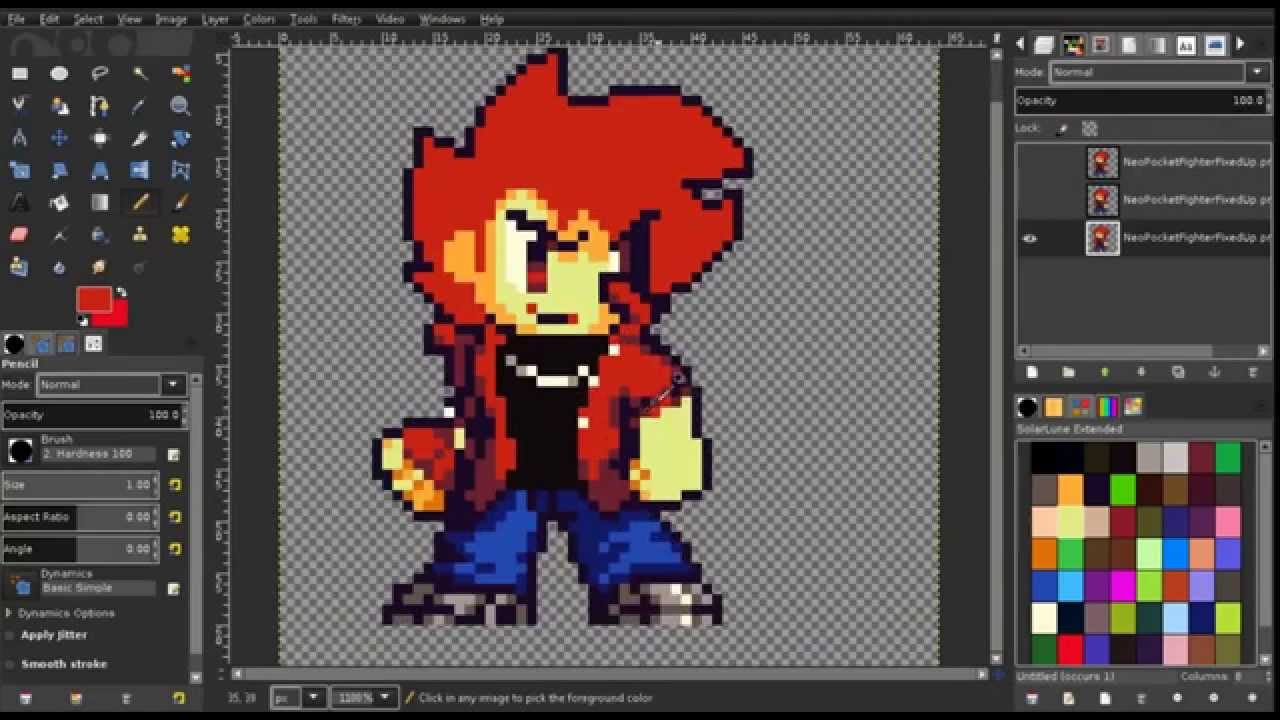The image size is (1280, 720).
Task: Select the Rectangle Select tool
Action: click(x=19, y=74)
